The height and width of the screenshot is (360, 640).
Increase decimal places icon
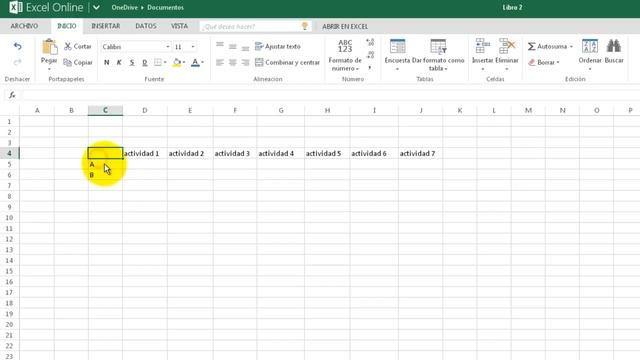[370, 42]
